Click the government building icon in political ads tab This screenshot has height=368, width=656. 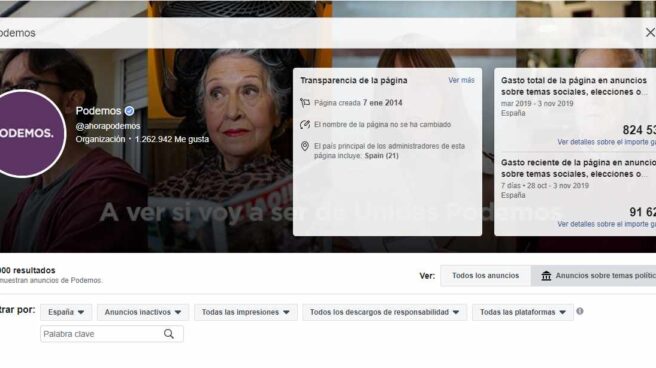(546, 276)
